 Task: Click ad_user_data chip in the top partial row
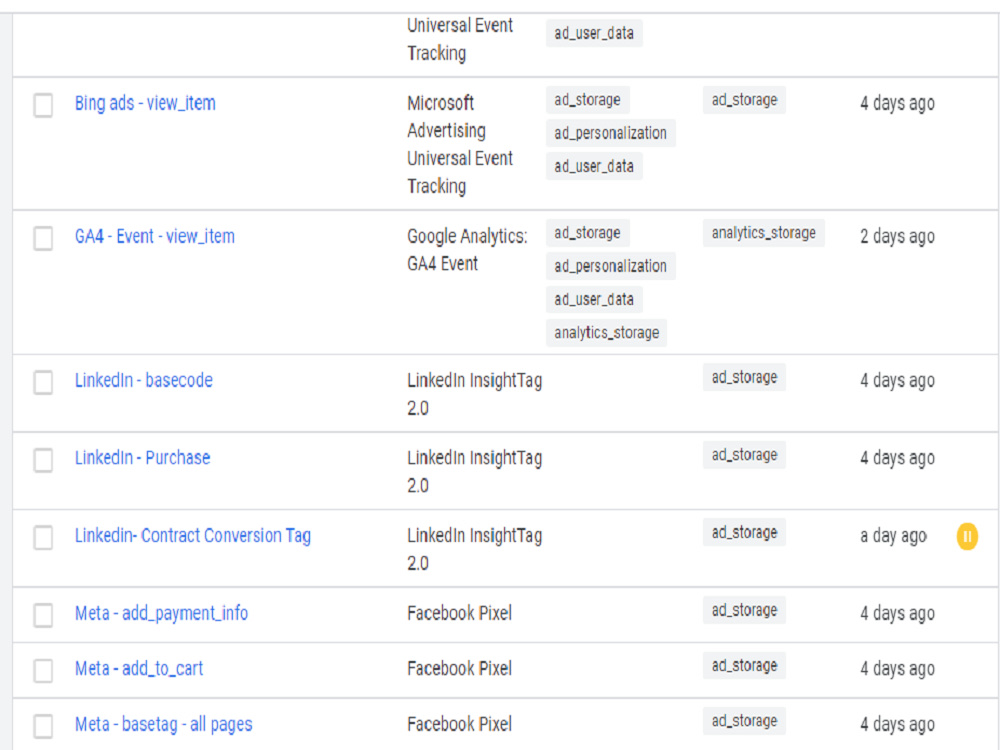(x=594, y=33)
